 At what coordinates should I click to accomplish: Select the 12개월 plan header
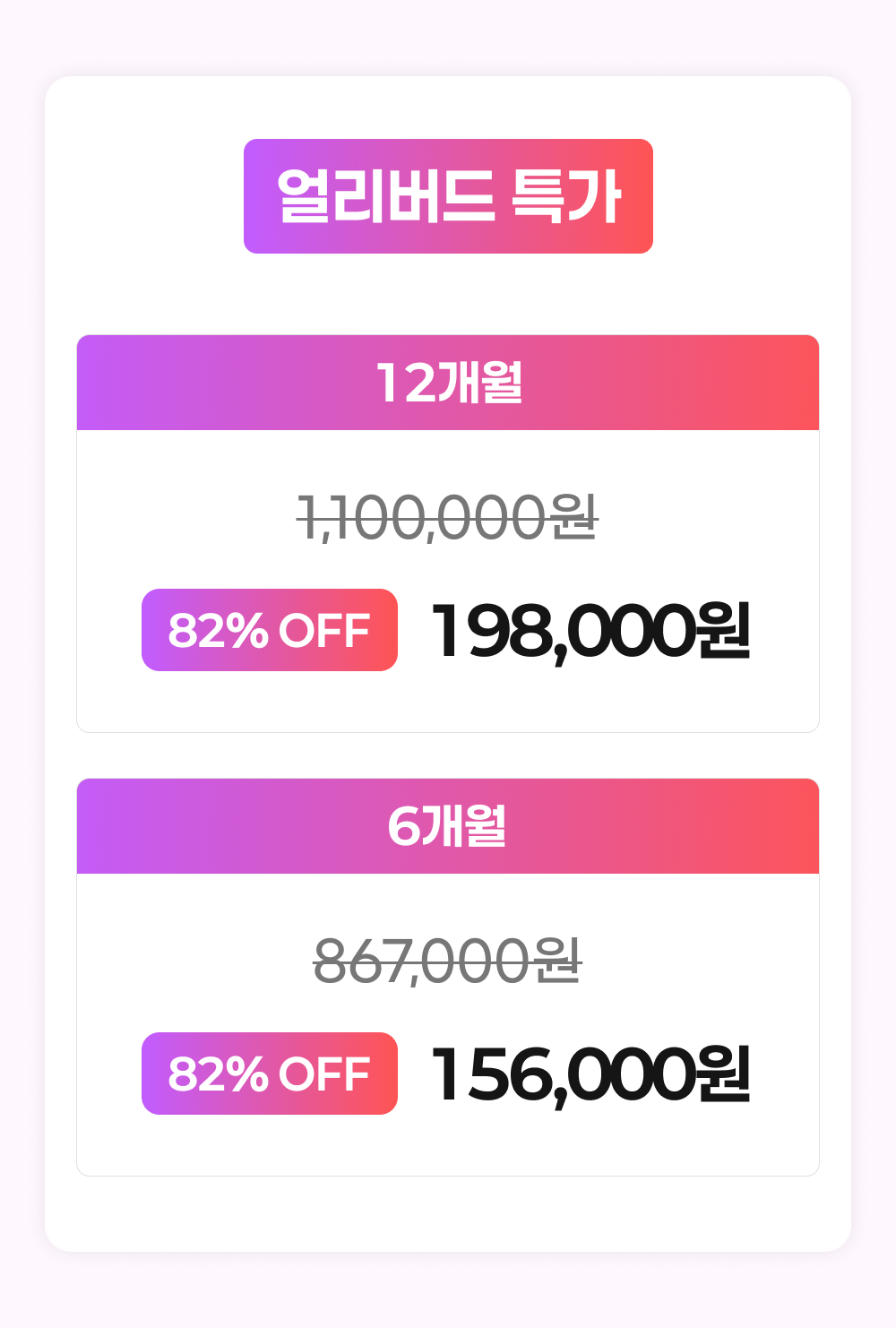click(x=448, y=383)
